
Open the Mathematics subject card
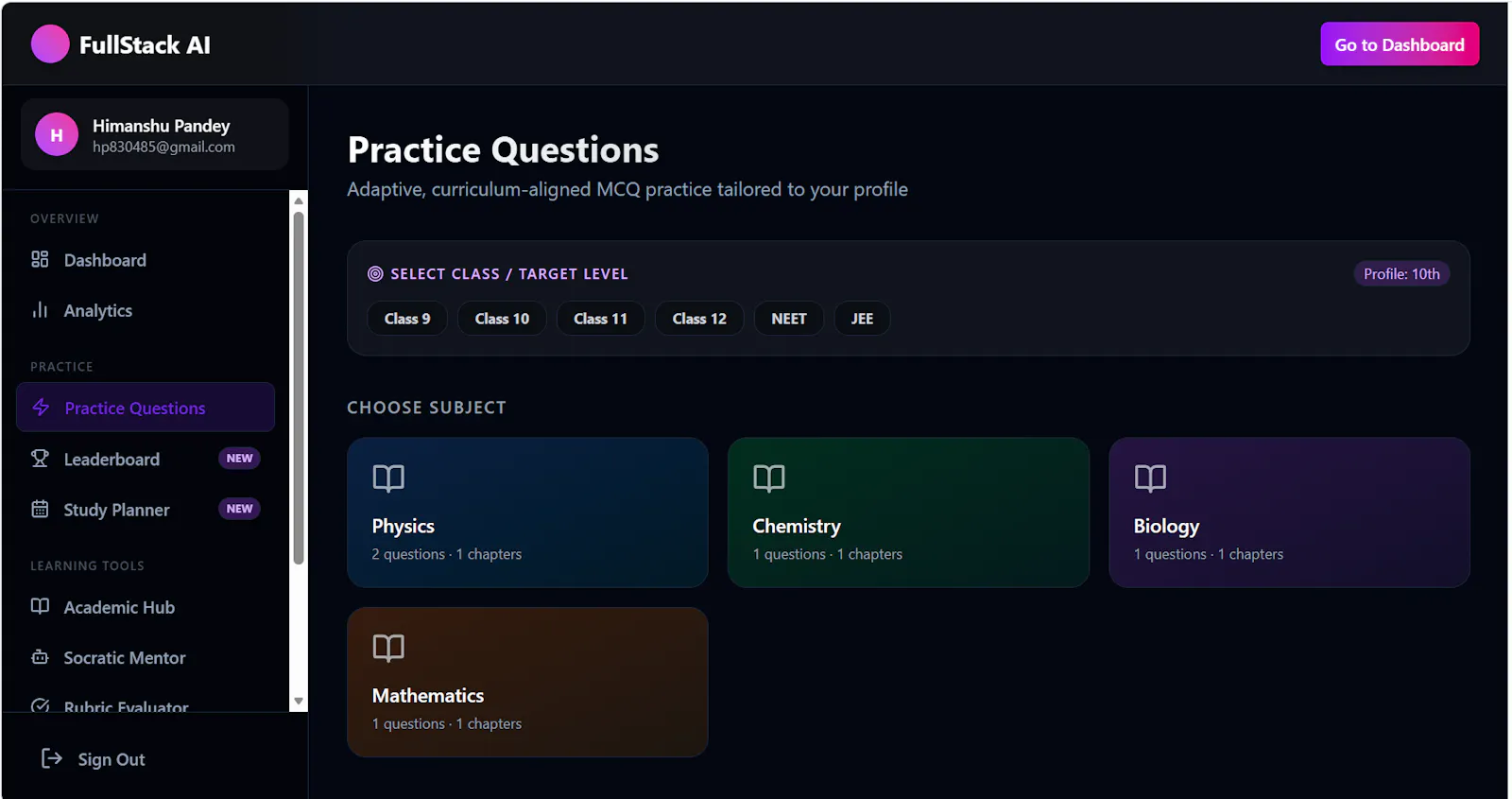527,682
